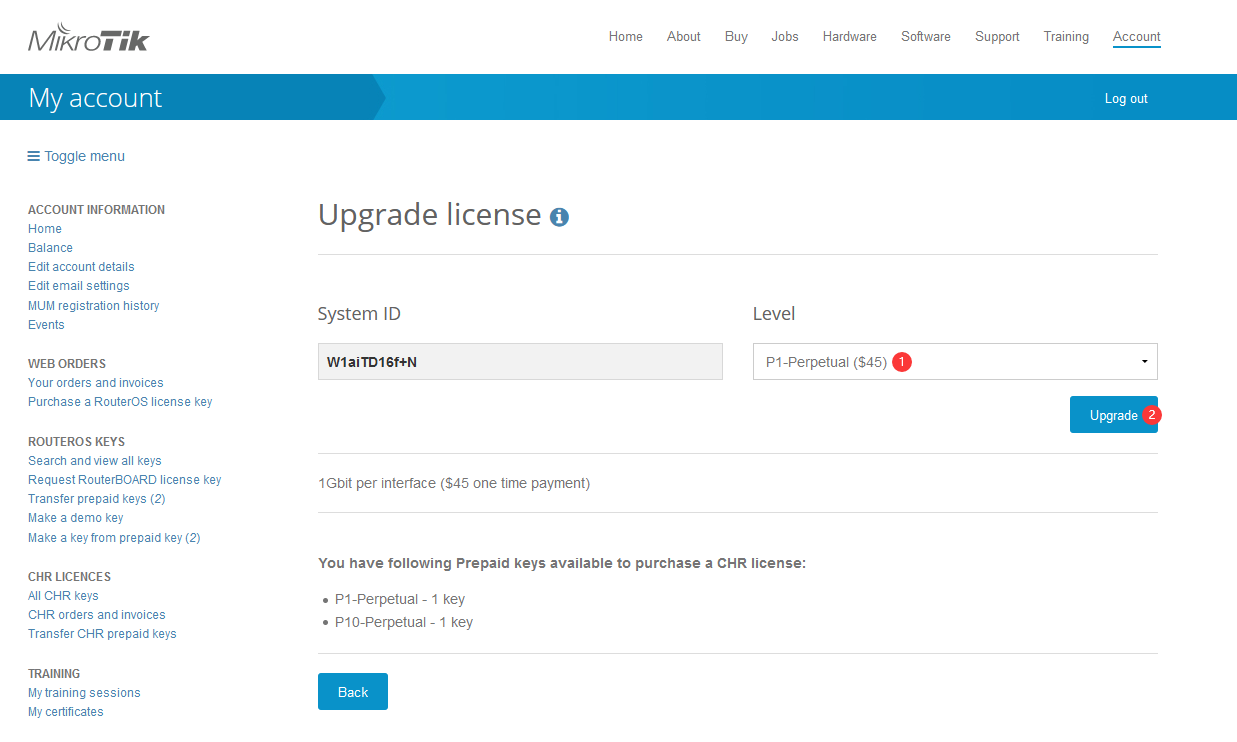This screenshot has height=742, width=1237.
Task: Open Balance in account information
Action: point(50,248)
